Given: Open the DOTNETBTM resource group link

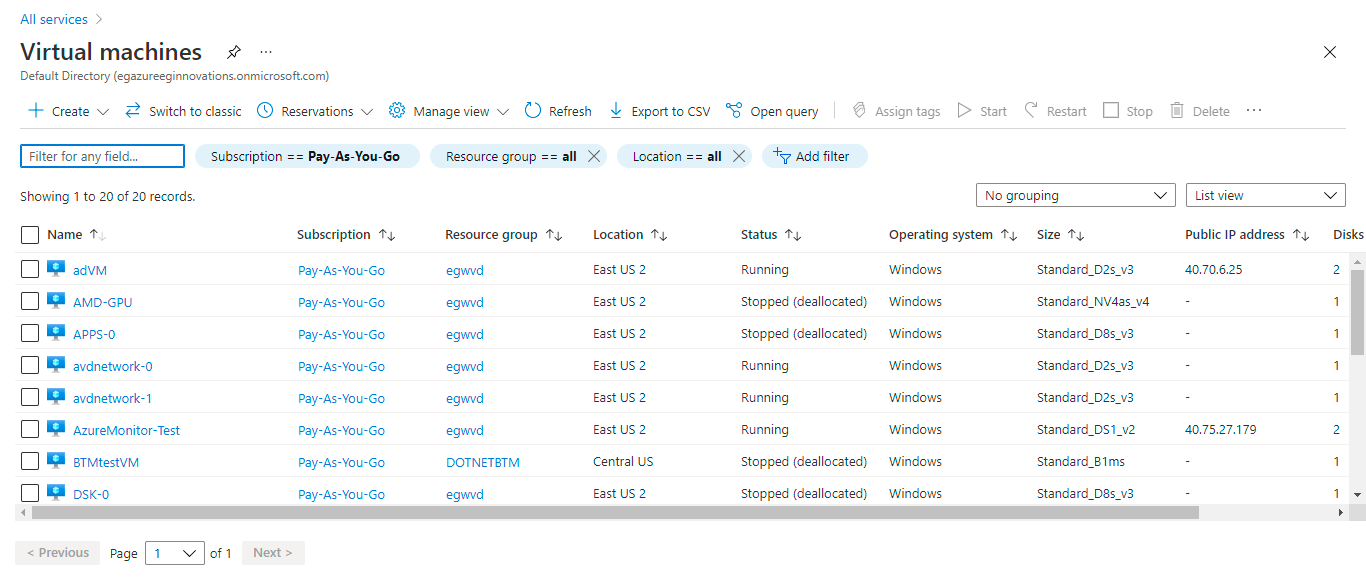Looking at the screenshot, I should [x=483, y=462].
